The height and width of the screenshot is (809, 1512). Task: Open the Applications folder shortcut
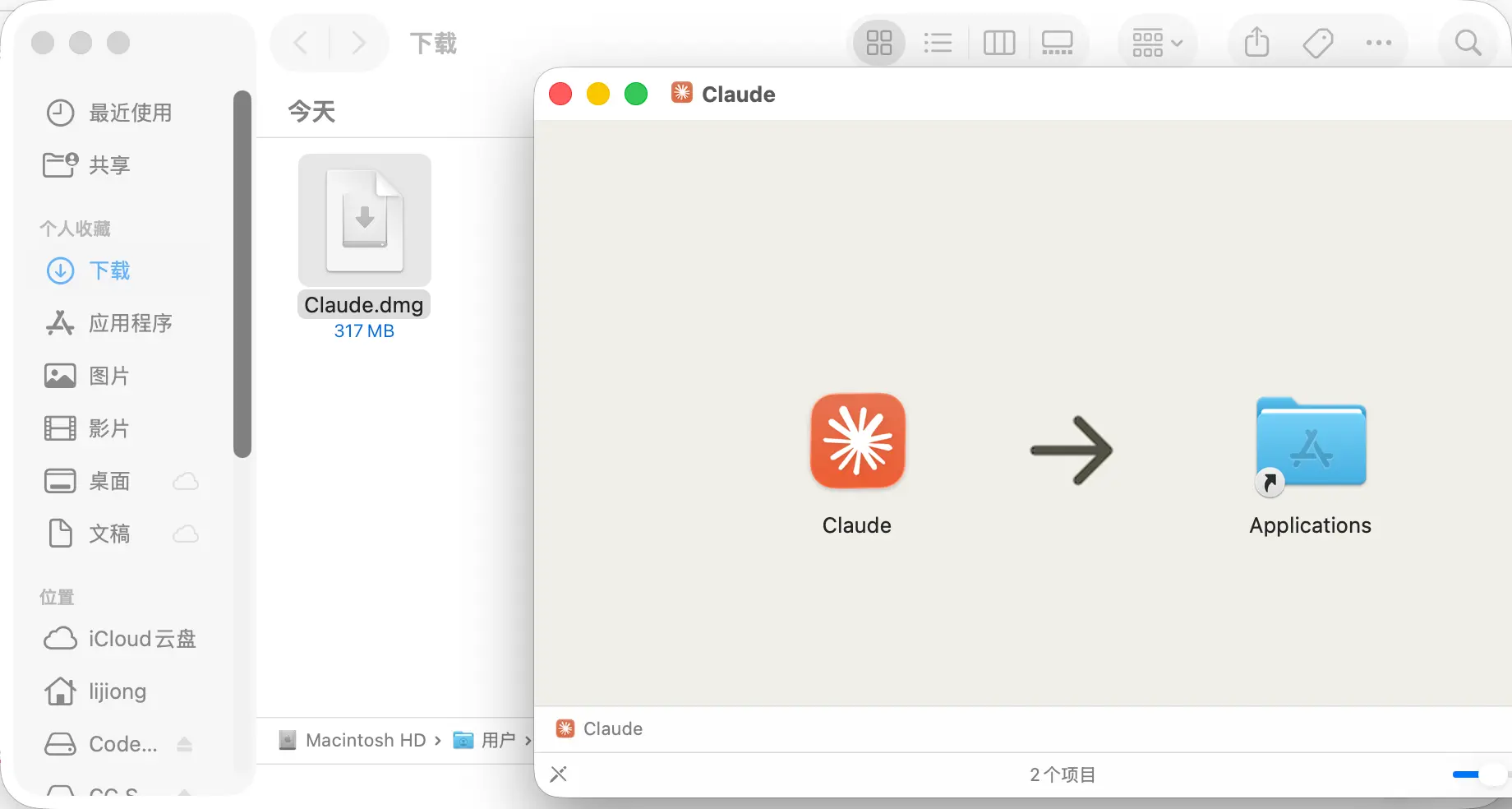click(x=1310, y=445)
